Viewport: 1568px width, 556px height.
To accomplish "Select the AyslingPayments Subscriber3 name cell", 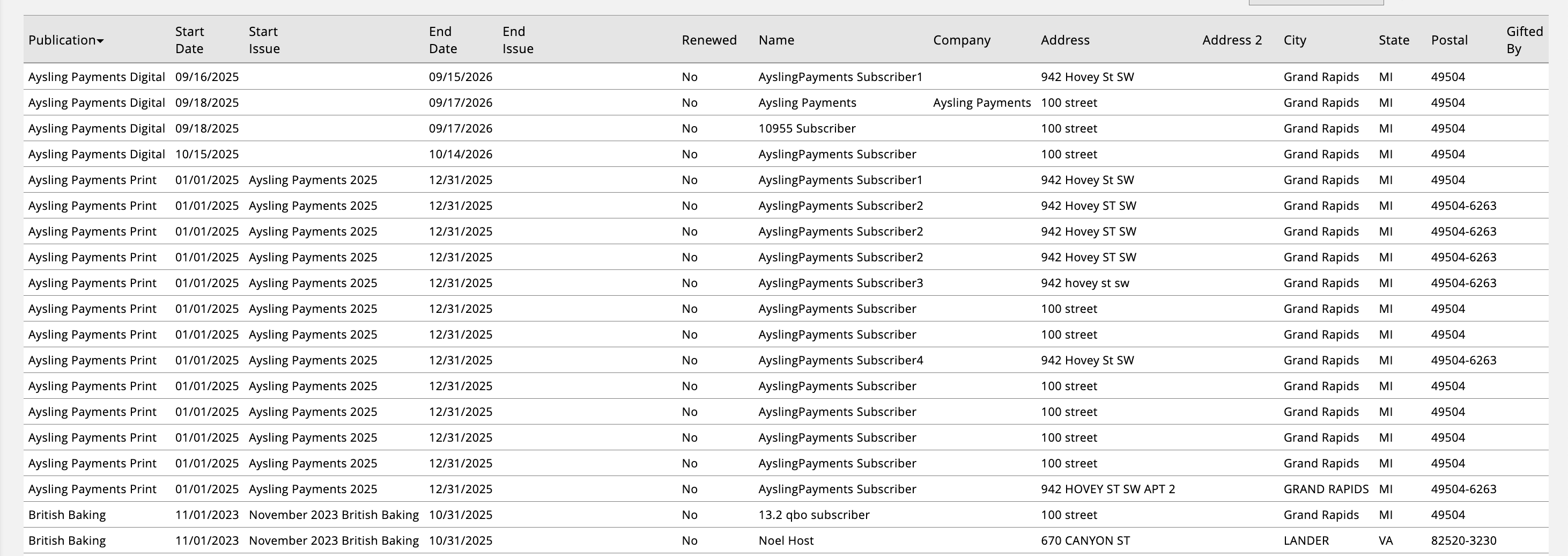I will click(840, 283).
